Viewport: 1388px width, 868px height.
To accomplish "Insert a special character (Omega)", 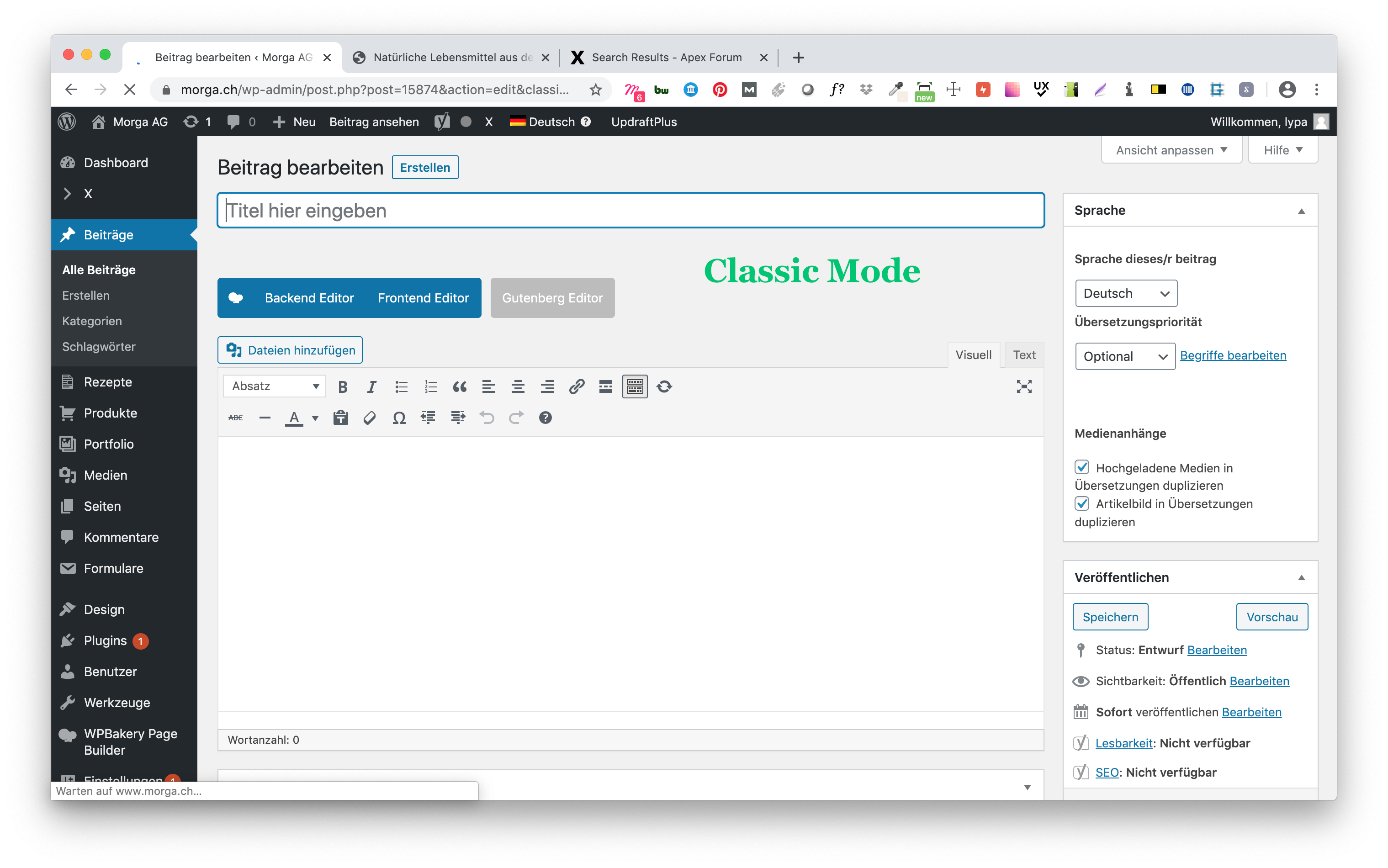I will (x=399, y=418).
